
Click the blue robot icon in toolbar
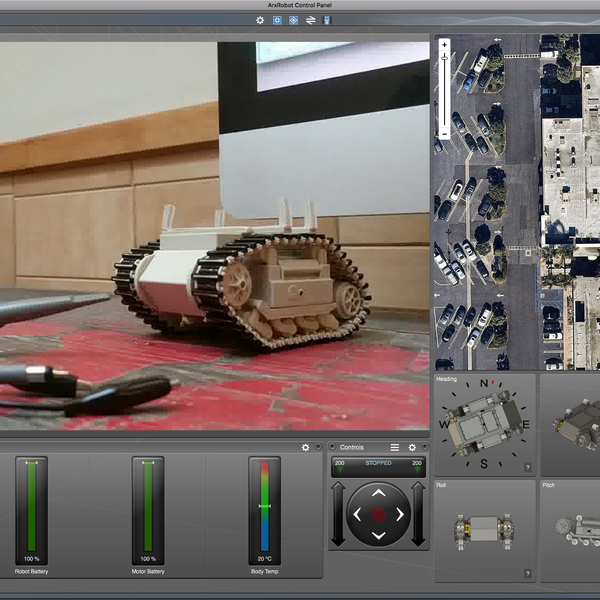(326, 19)
